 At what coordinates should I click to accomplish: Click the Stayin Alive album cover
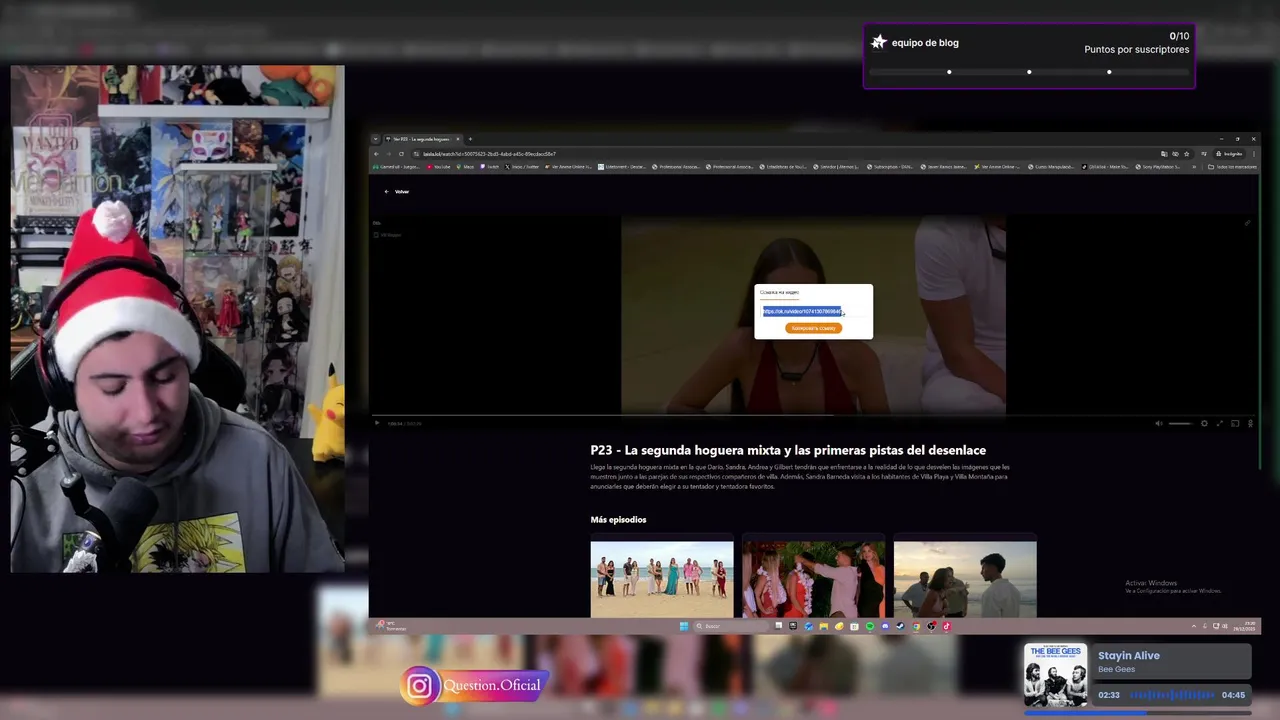point(1055,675)
